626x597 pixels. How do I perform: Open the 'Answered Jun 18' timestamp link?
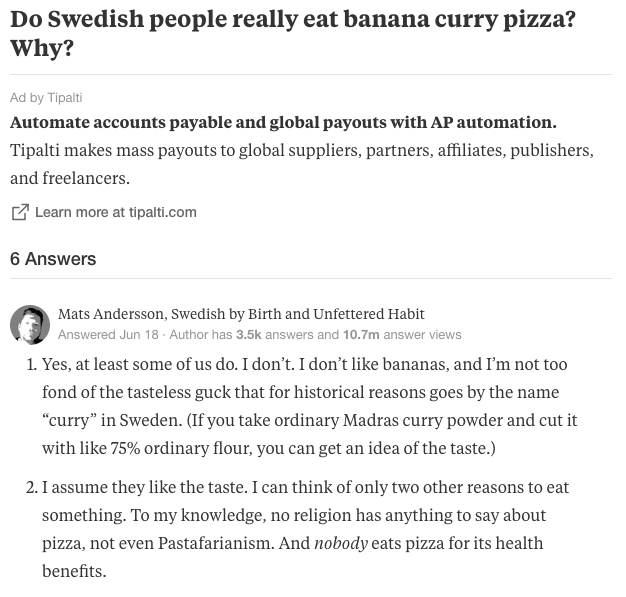tap(108, 335)
